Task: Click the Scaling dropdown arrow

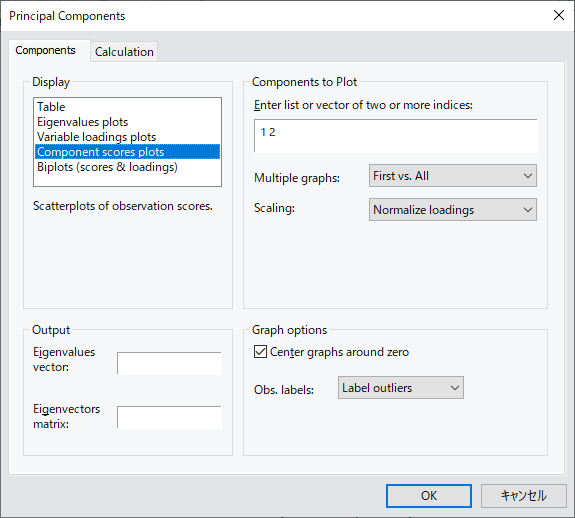Action: 528,210
